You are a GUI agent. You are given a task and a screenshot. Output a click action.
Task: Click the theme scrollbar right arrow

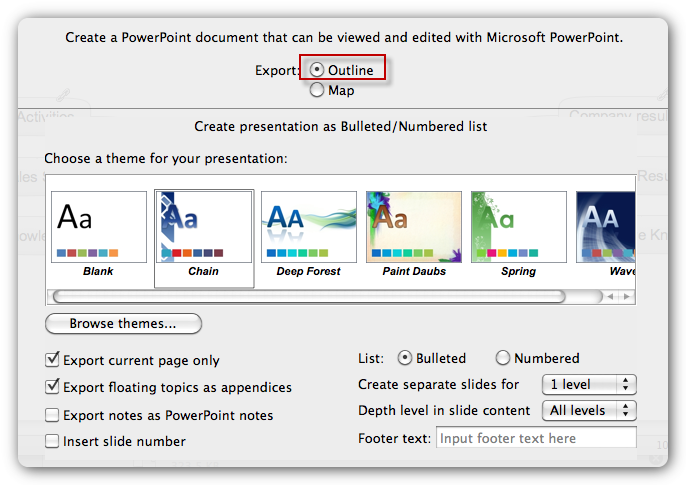[626, 297]
